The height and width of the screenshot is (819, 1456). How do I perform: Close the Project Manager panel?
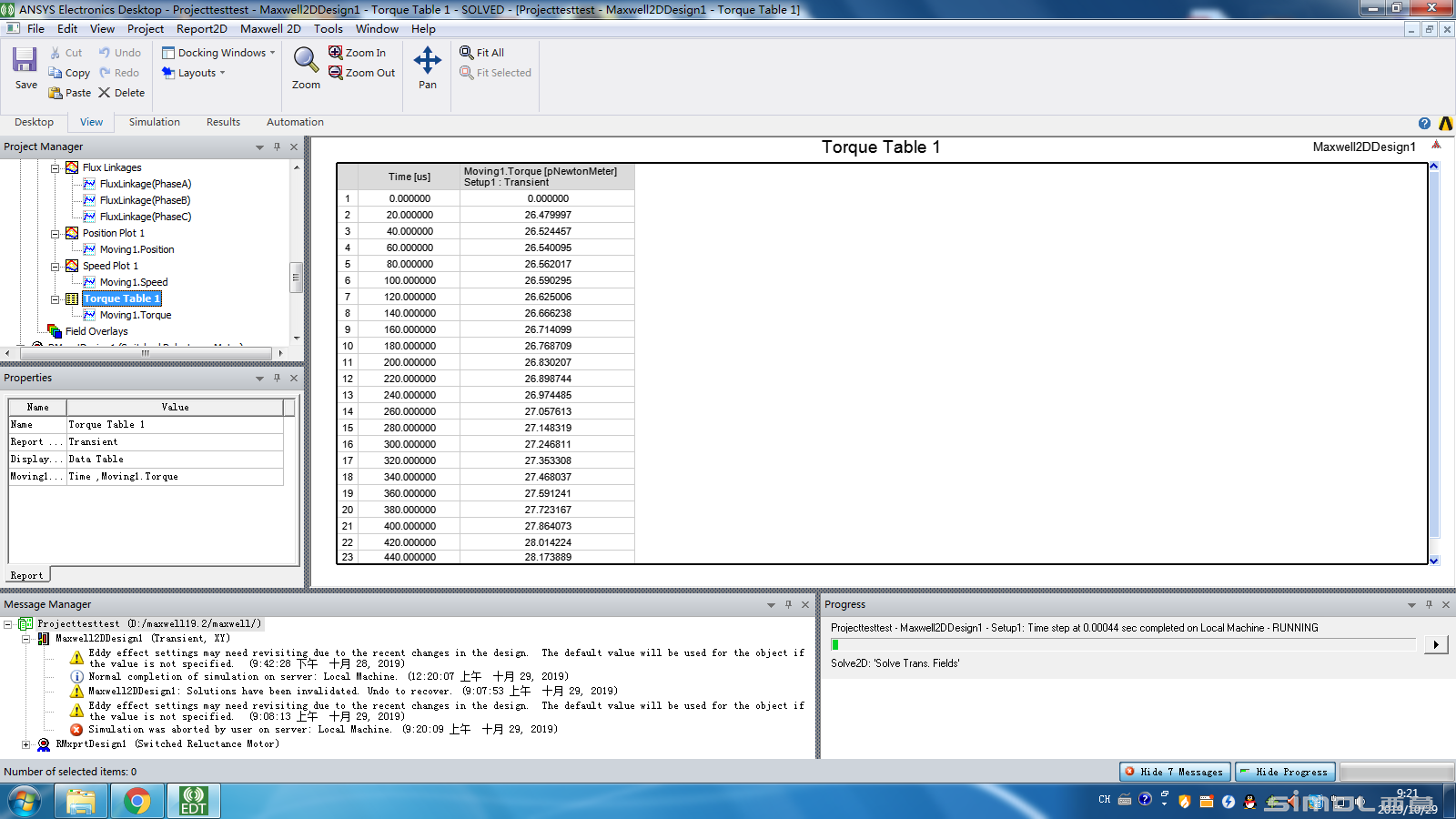pos(294,147)
